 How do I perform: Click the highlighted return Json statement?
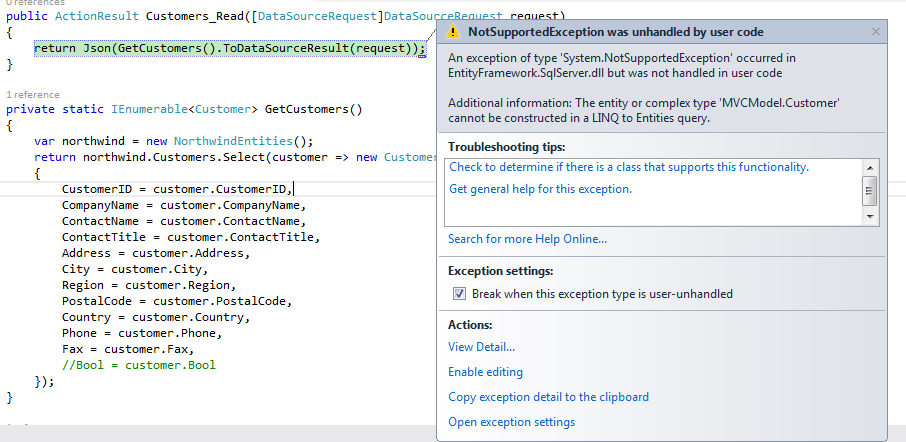pyautogui.click(x=229, y=48)
